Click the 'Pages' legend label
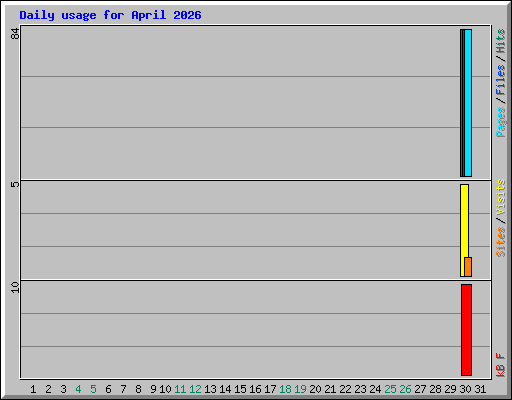512x400 pixels. click(x=500, y=122)
